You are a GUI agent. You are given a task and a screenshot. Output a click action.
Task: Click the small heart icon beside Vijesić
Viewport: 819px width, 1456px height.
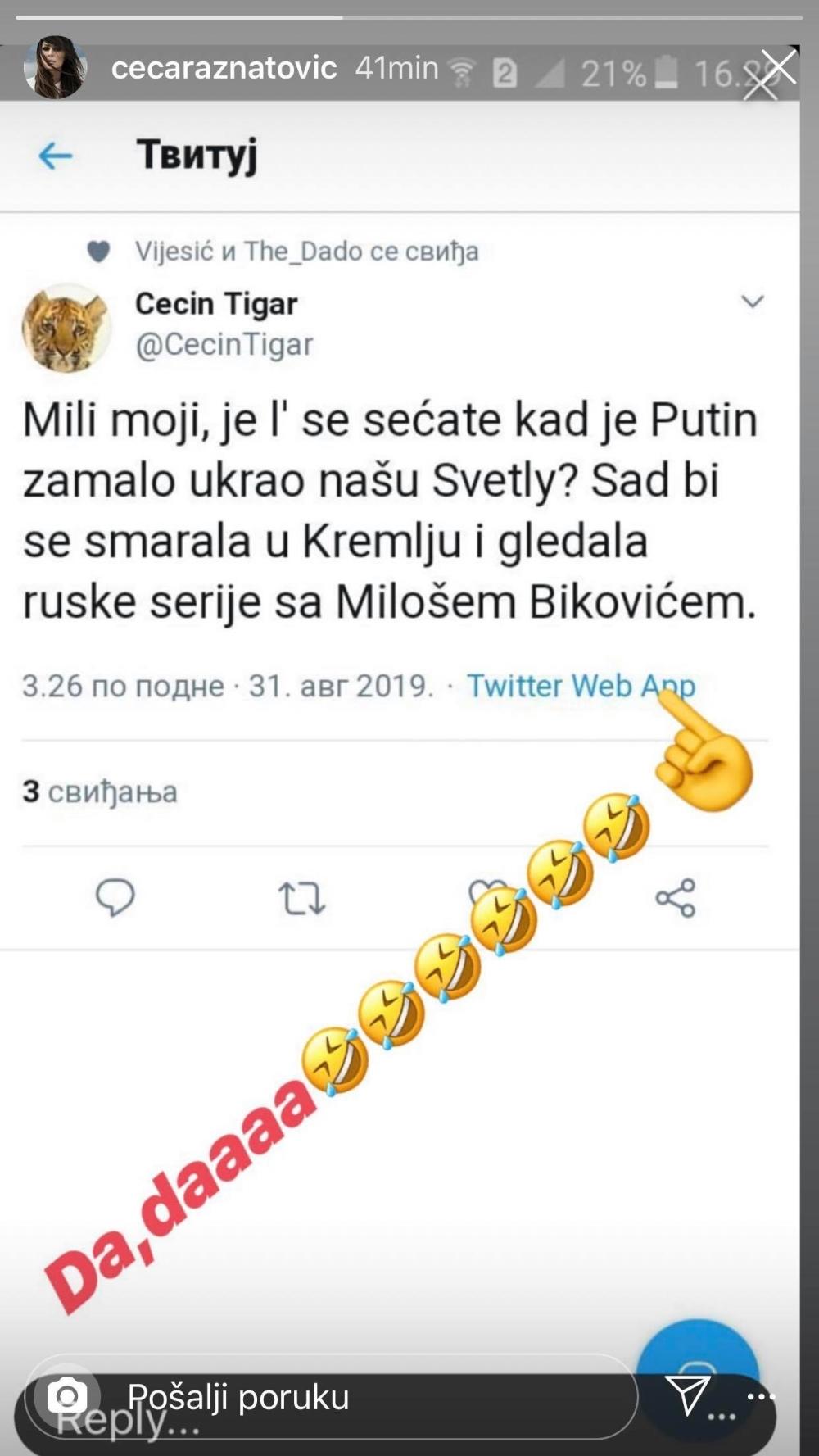pos(98,252)
